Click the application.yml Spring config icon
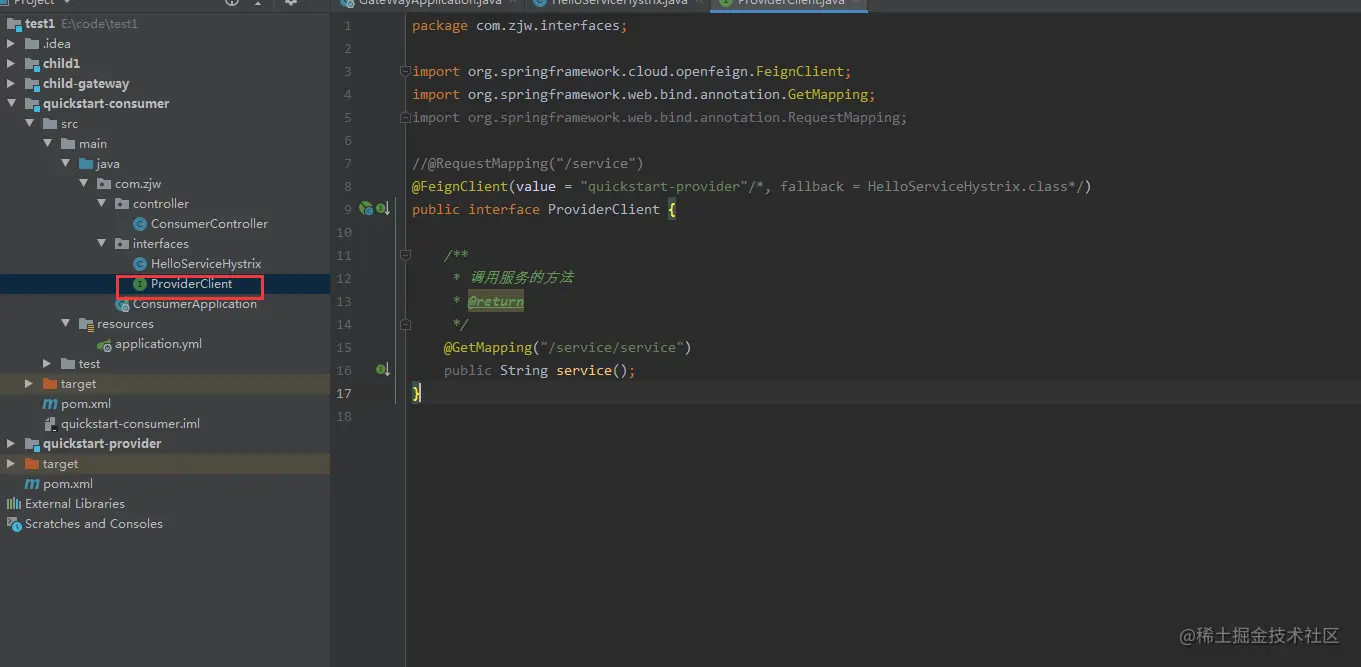The width and height of the screenshot is (1361, 667). 104,344
